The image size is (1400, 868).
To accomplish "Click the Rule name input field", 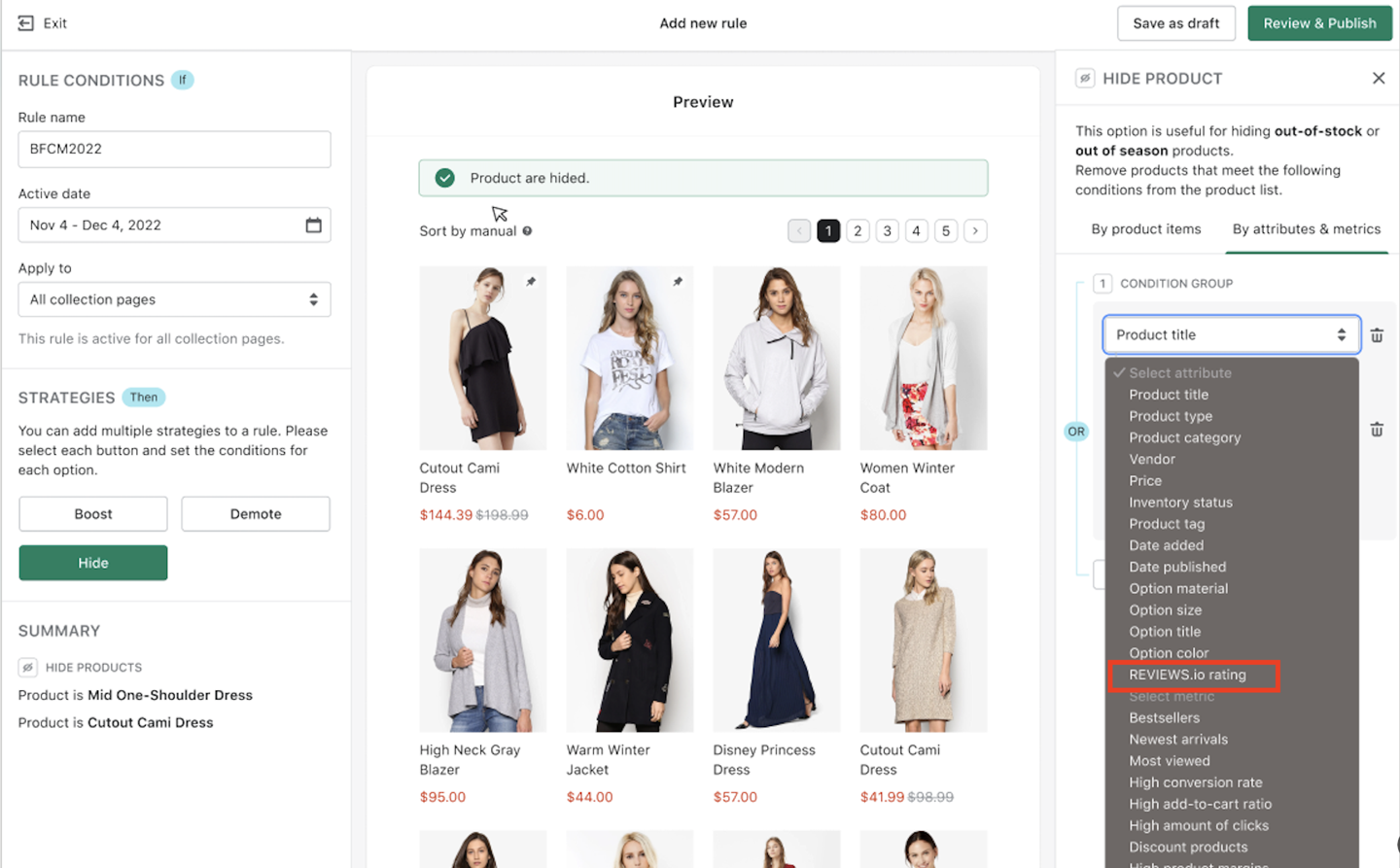I will 174,149.
